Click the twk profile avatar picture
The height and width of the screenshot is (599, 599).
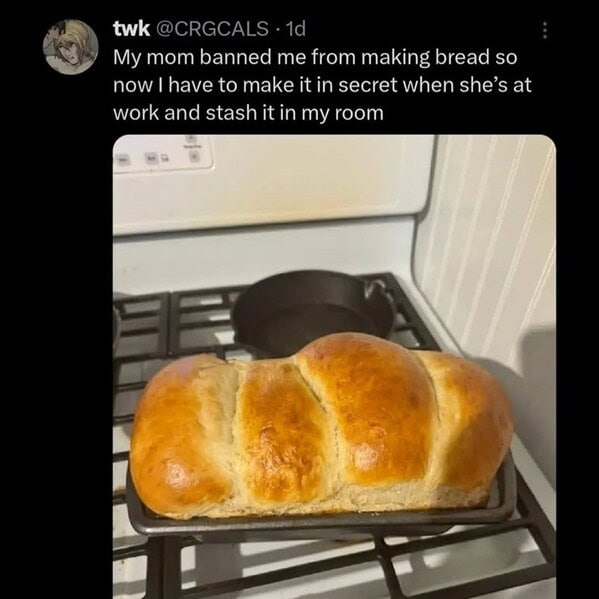(x=70, y=47)
